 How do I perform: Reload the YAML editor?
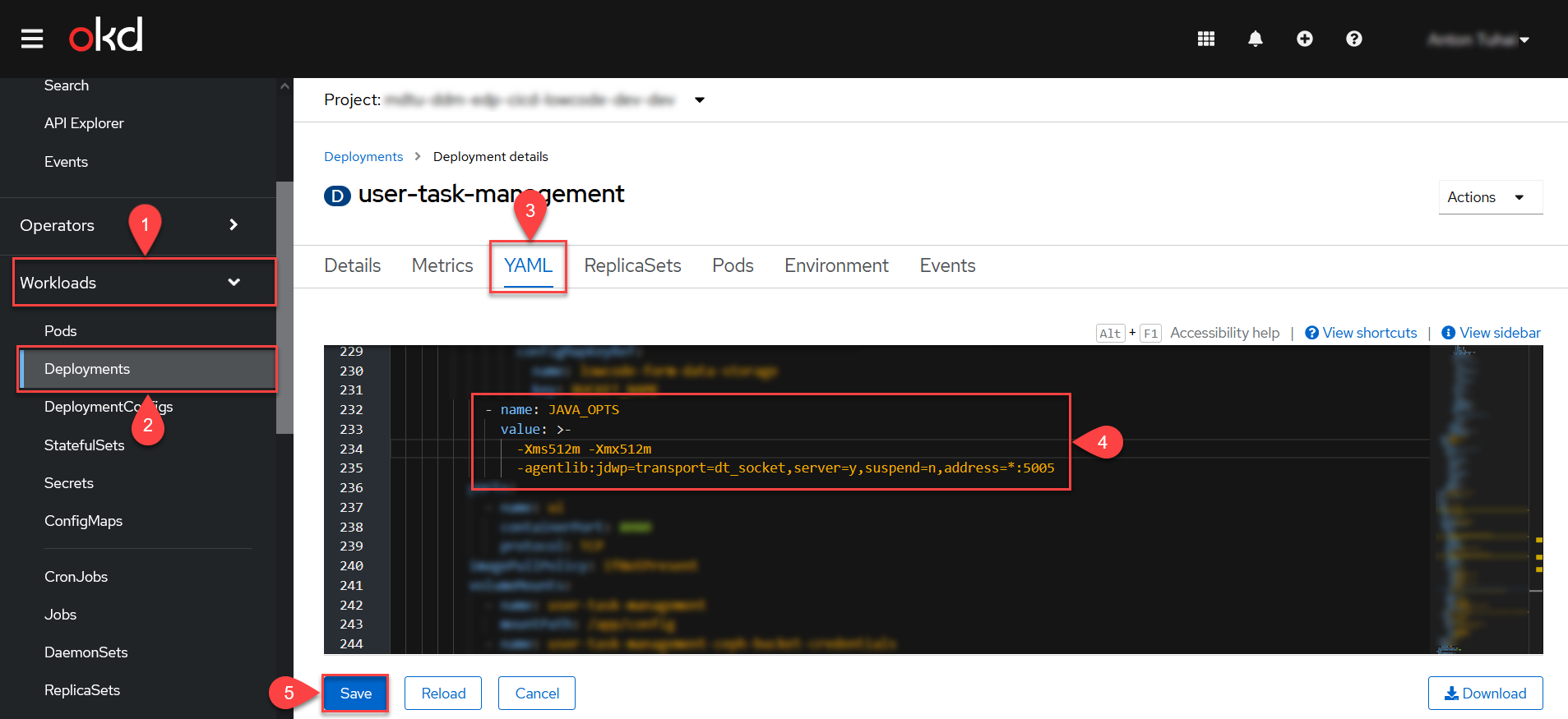[443, 694]
